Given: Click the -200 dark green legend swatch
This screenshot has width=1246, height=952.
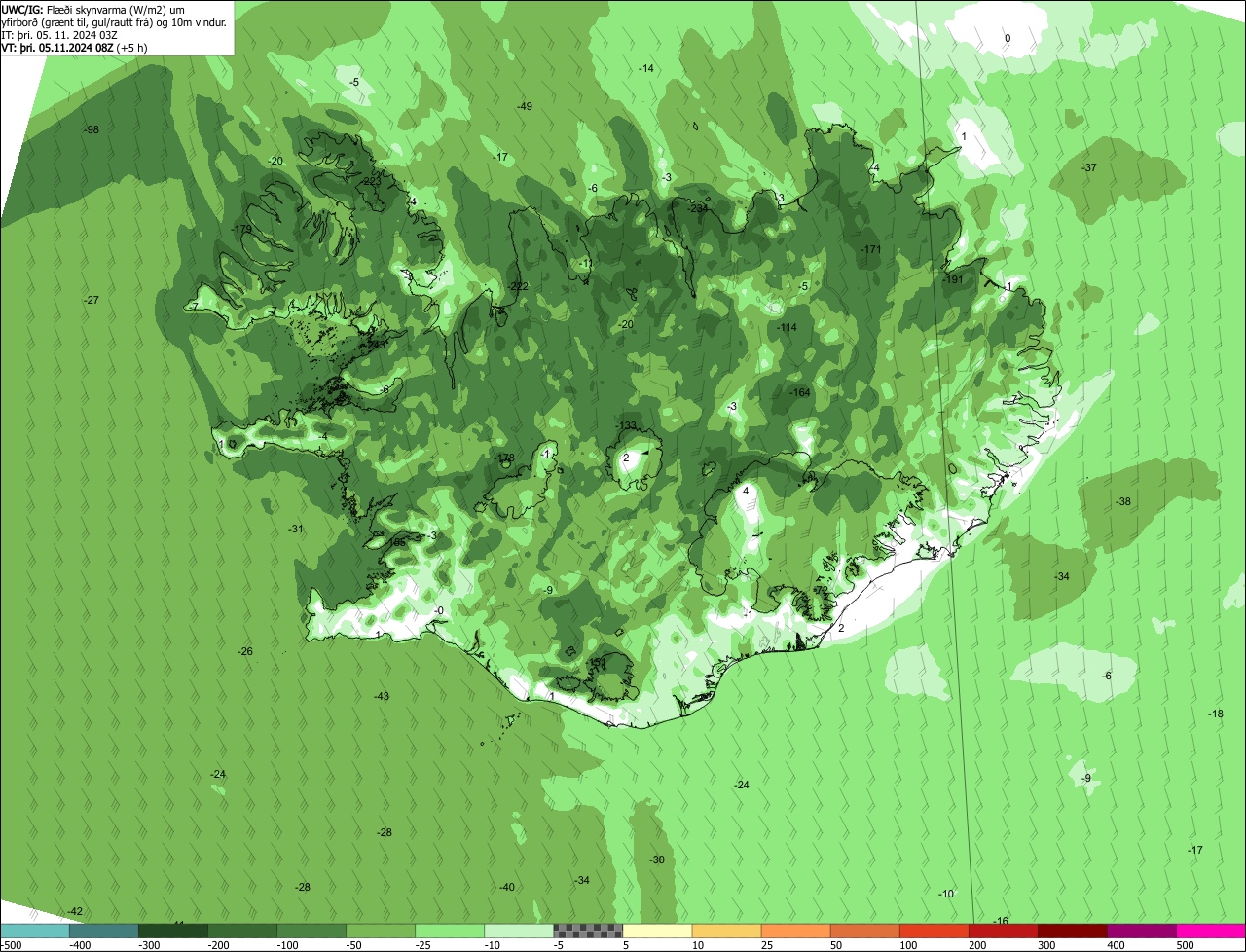Looking at the screenshot, I should [x=242, y=932].
